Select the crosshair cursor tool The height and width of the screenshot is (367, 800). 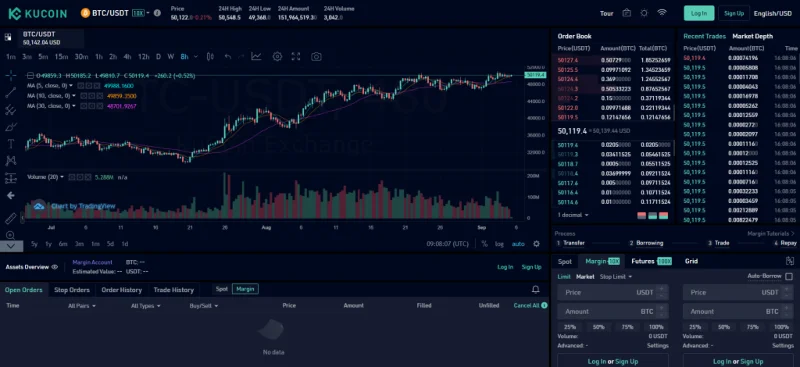(x=10, y=76)
